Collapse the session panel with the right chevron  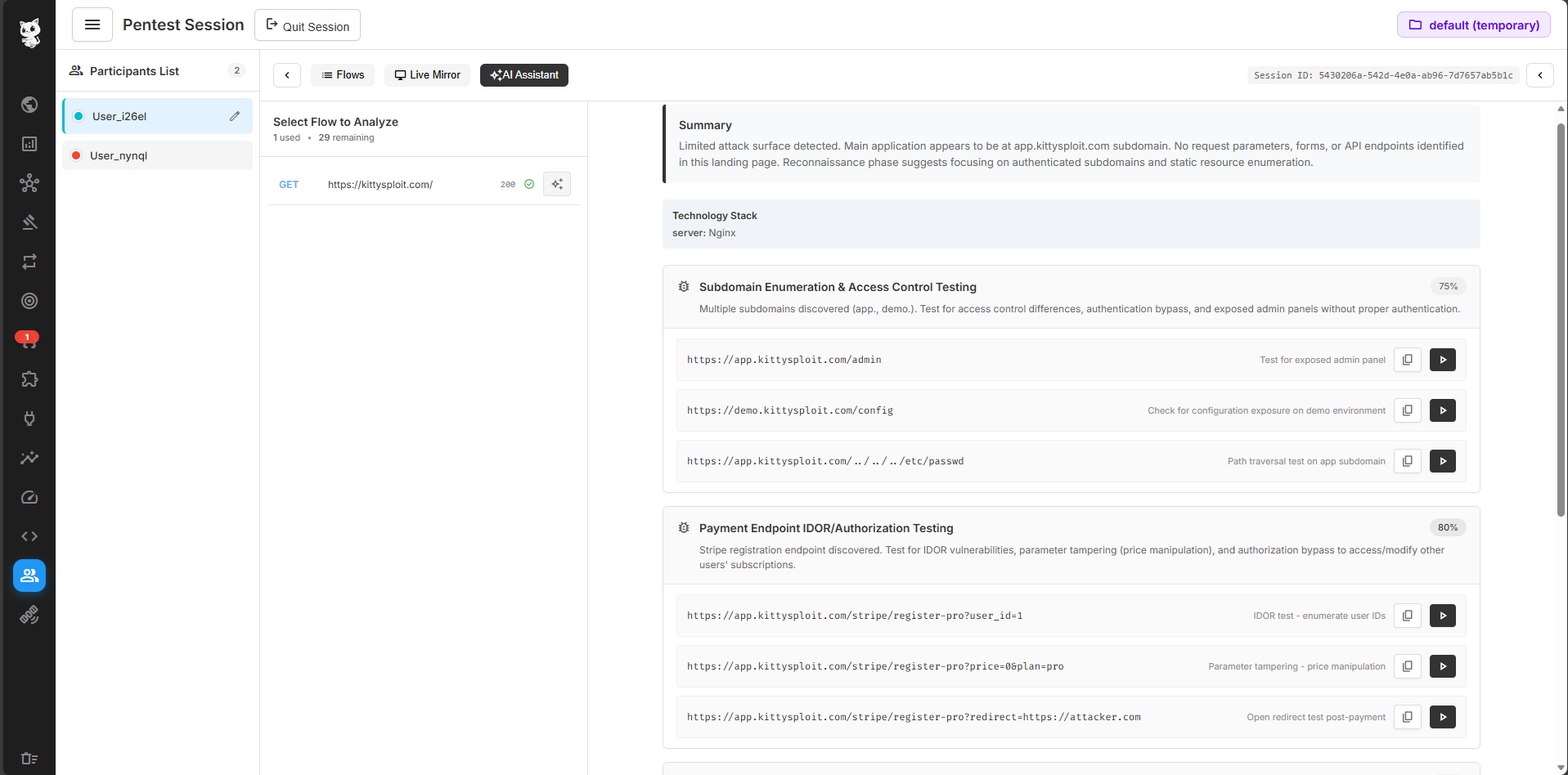[x=1540, y=74]
